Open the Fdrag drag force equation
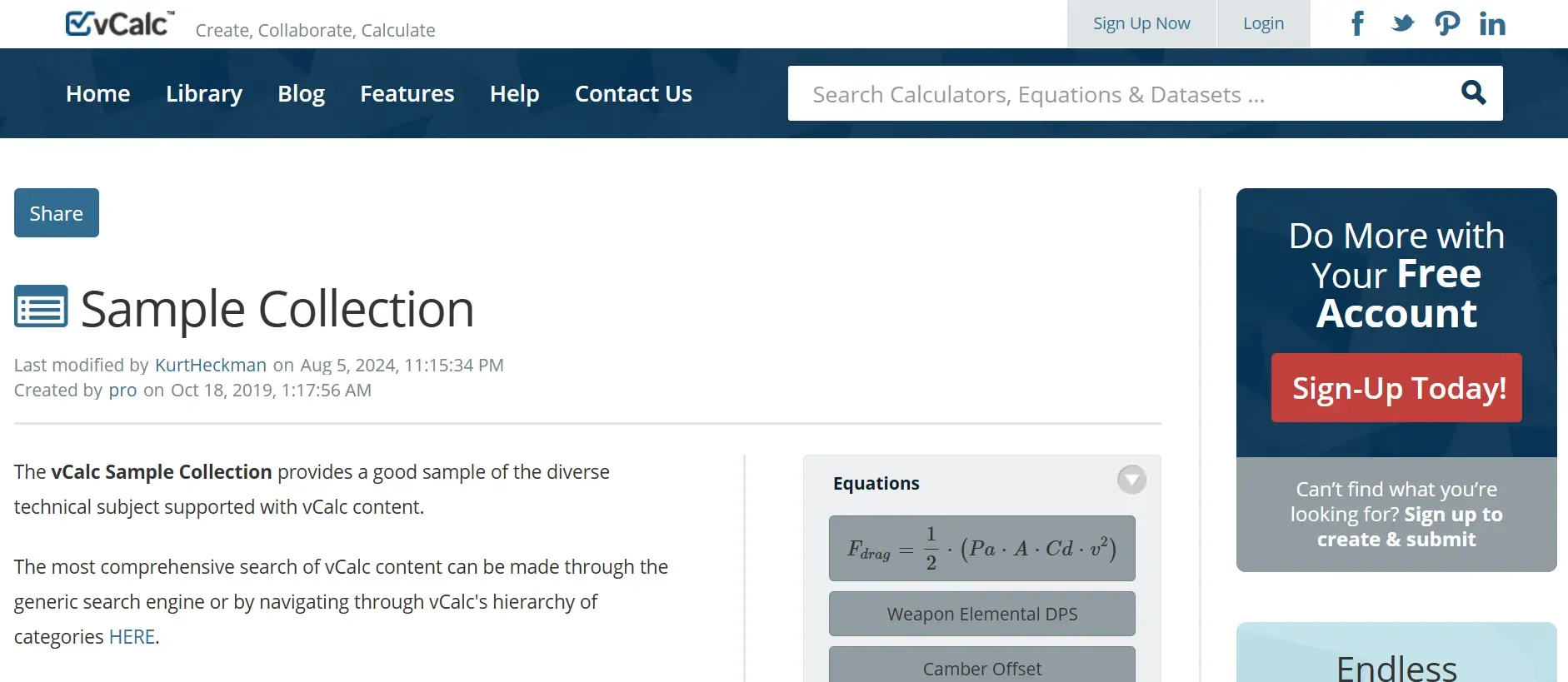The height and width of the screenshot is (682, 1568). tap(982, 548)
